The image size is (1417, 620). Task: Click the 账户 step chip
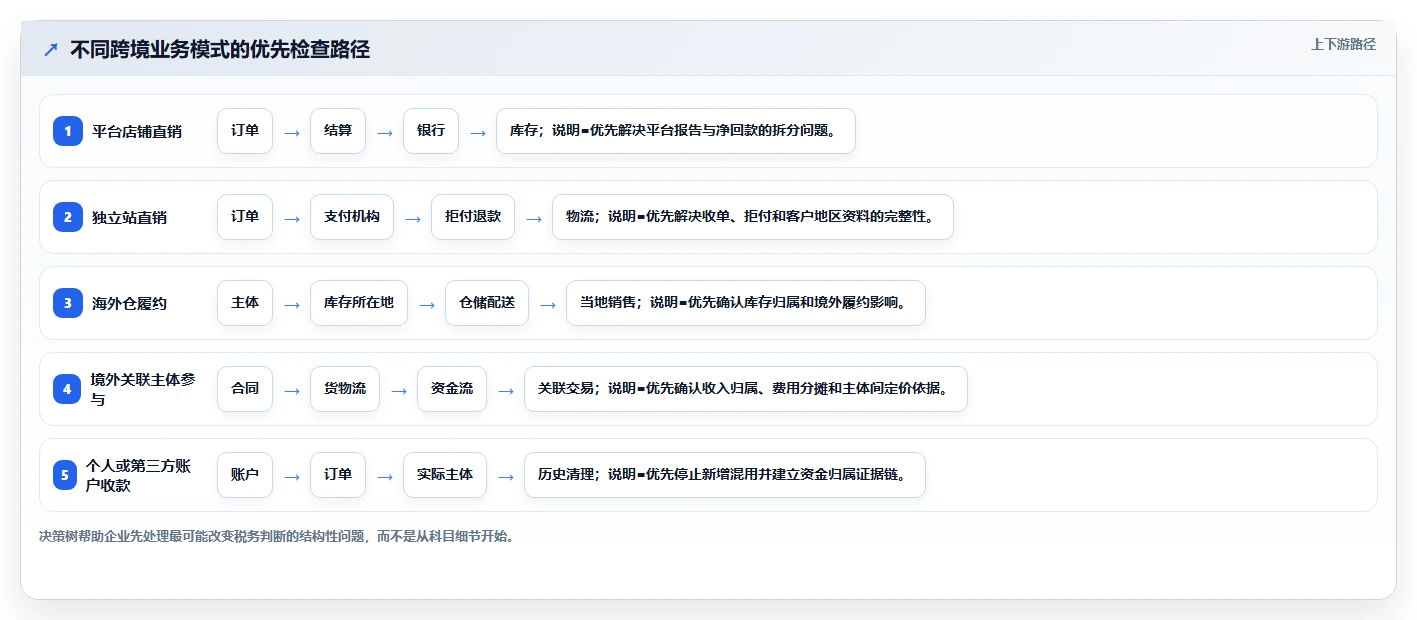tap(245, 475)
